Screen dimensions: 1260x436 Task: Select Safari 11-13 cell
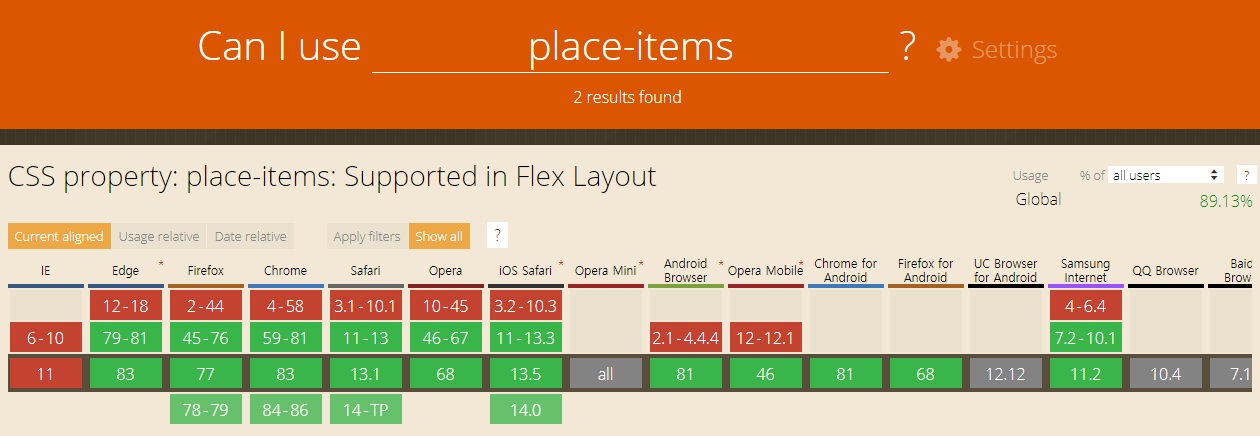[365, 338]
